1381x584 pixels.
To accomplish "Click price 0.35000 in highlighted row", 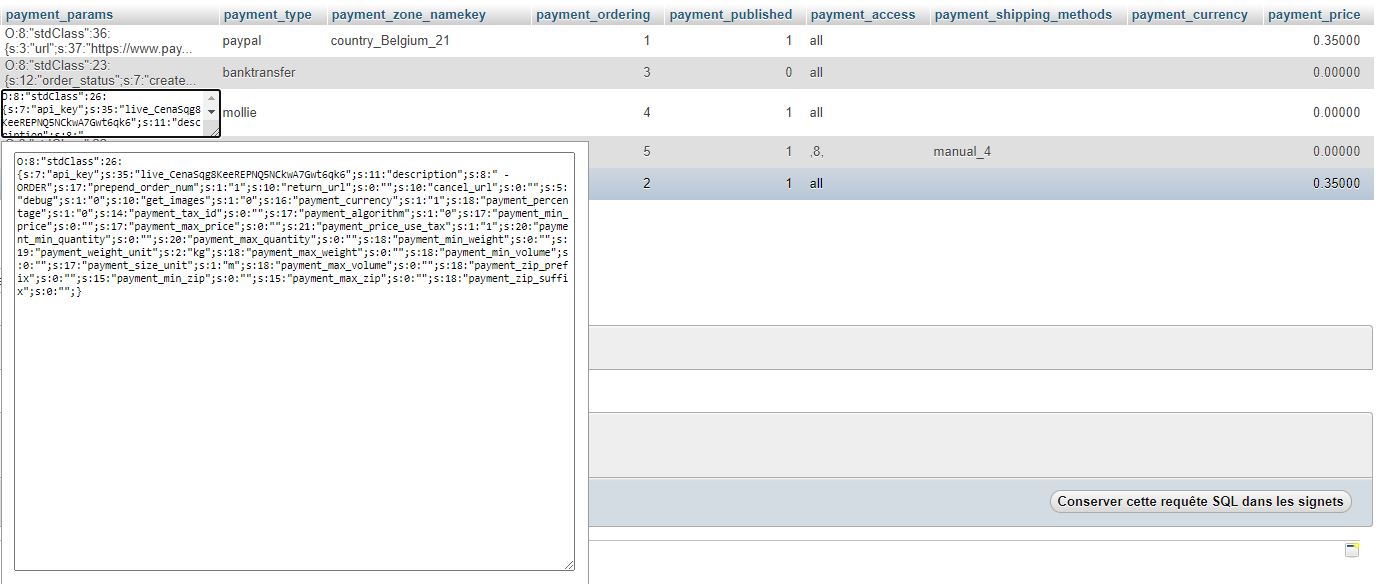I will [1336, 184].
